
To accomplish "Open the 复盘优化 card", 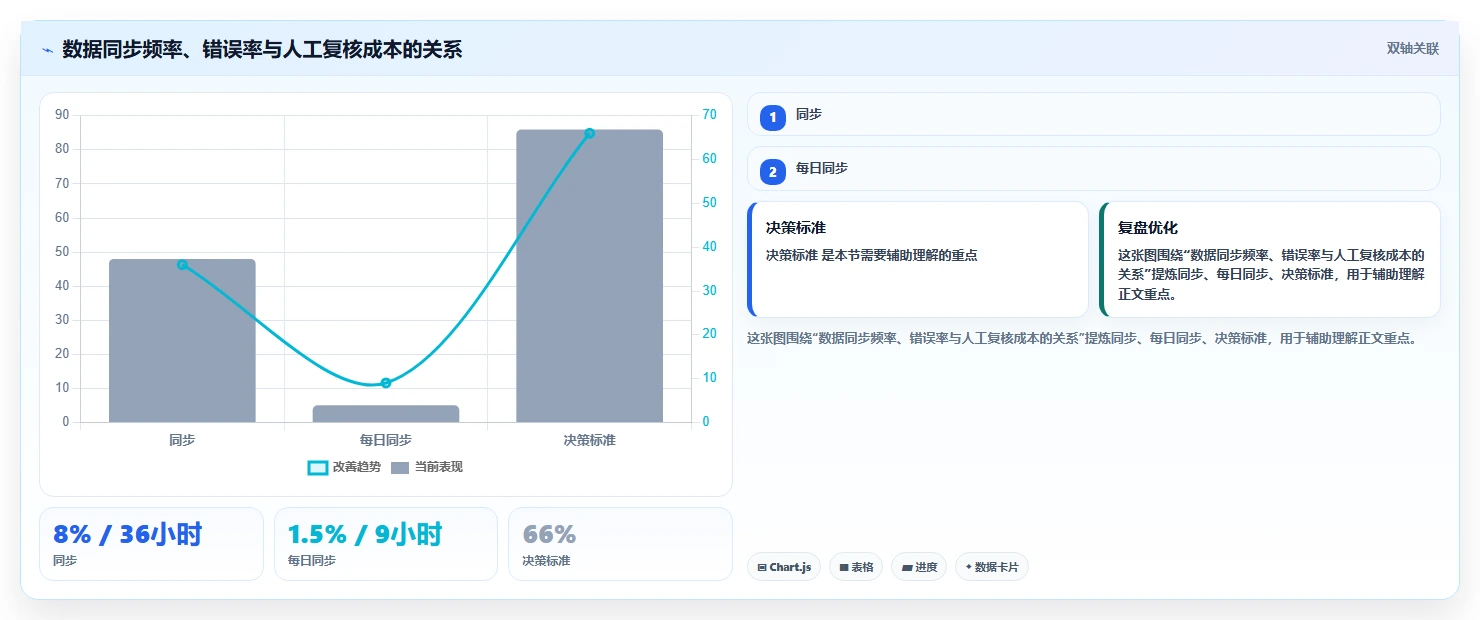I will pos(1269,260).
